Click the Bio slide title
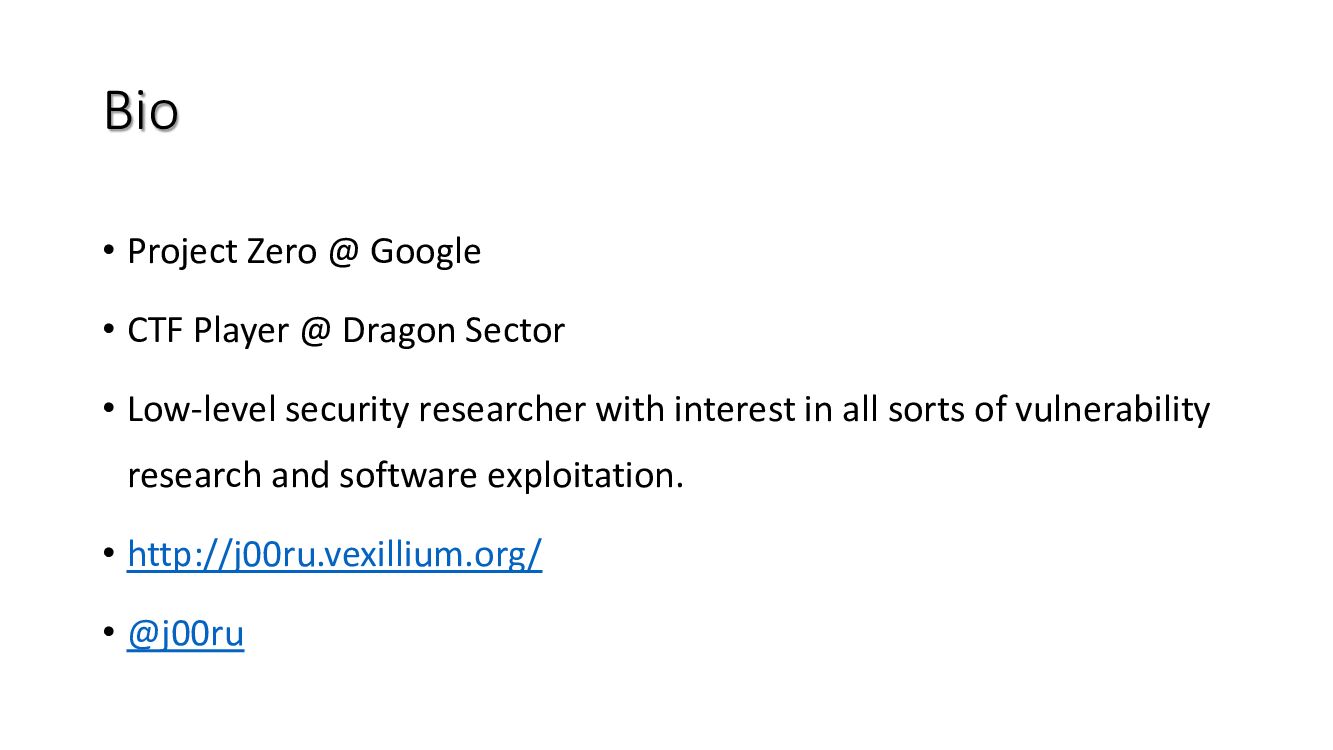Image resolution: width=1333 pixels, height=750 pixels. (141, 112)
